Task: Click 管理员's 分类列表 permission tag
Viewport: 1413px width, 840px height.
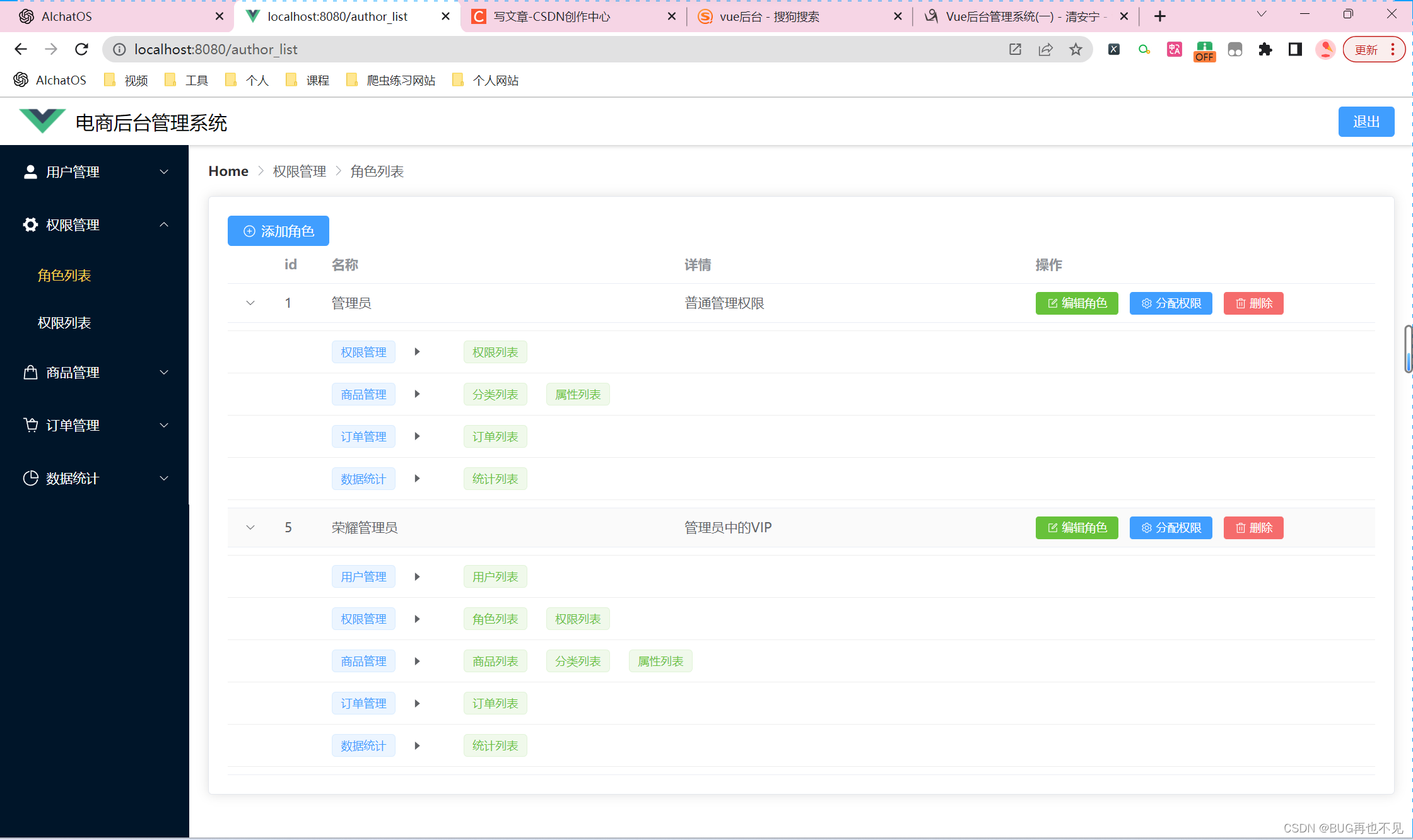Action: [x=495, y=394]
